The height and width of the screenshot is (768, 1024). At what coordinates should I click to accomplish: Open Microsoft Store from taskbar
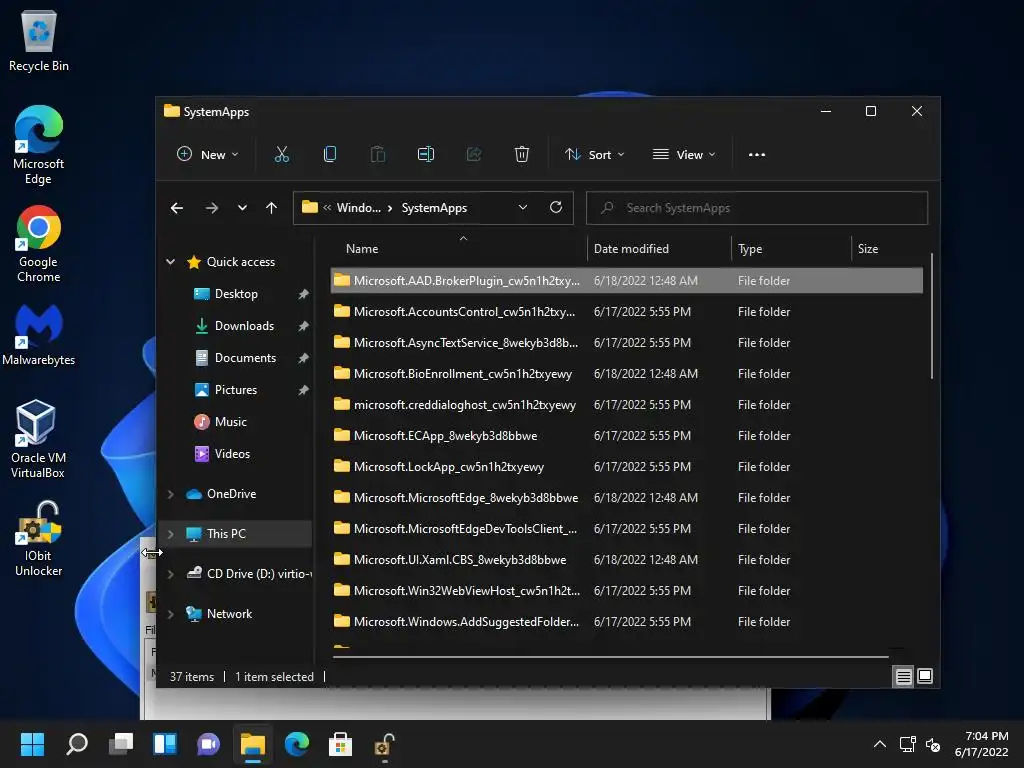pyautogui.click(x=340, y=744)
